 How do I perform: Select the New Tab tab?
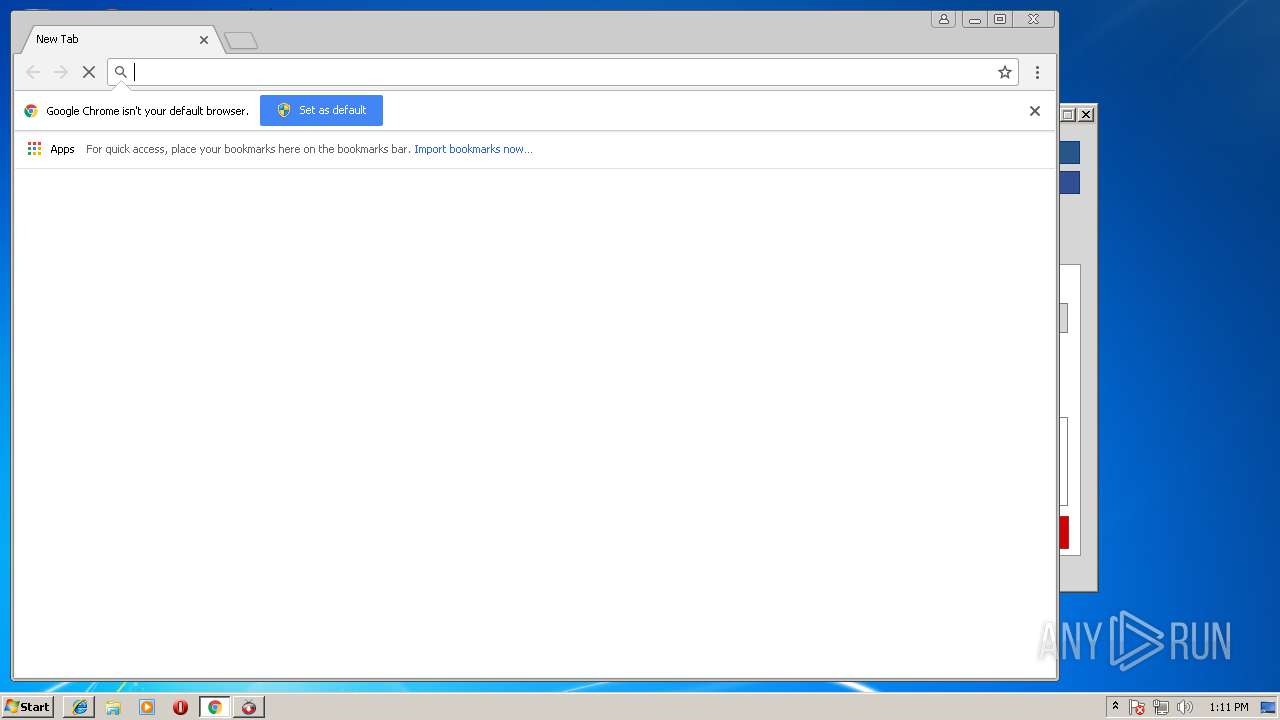(120, 39)
